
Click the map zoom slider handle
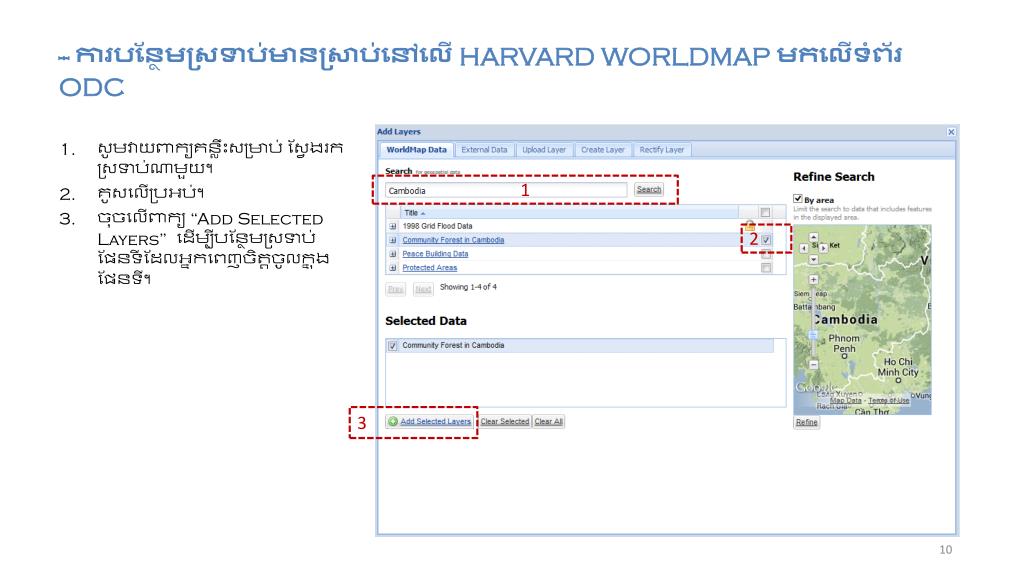[814, 335]
